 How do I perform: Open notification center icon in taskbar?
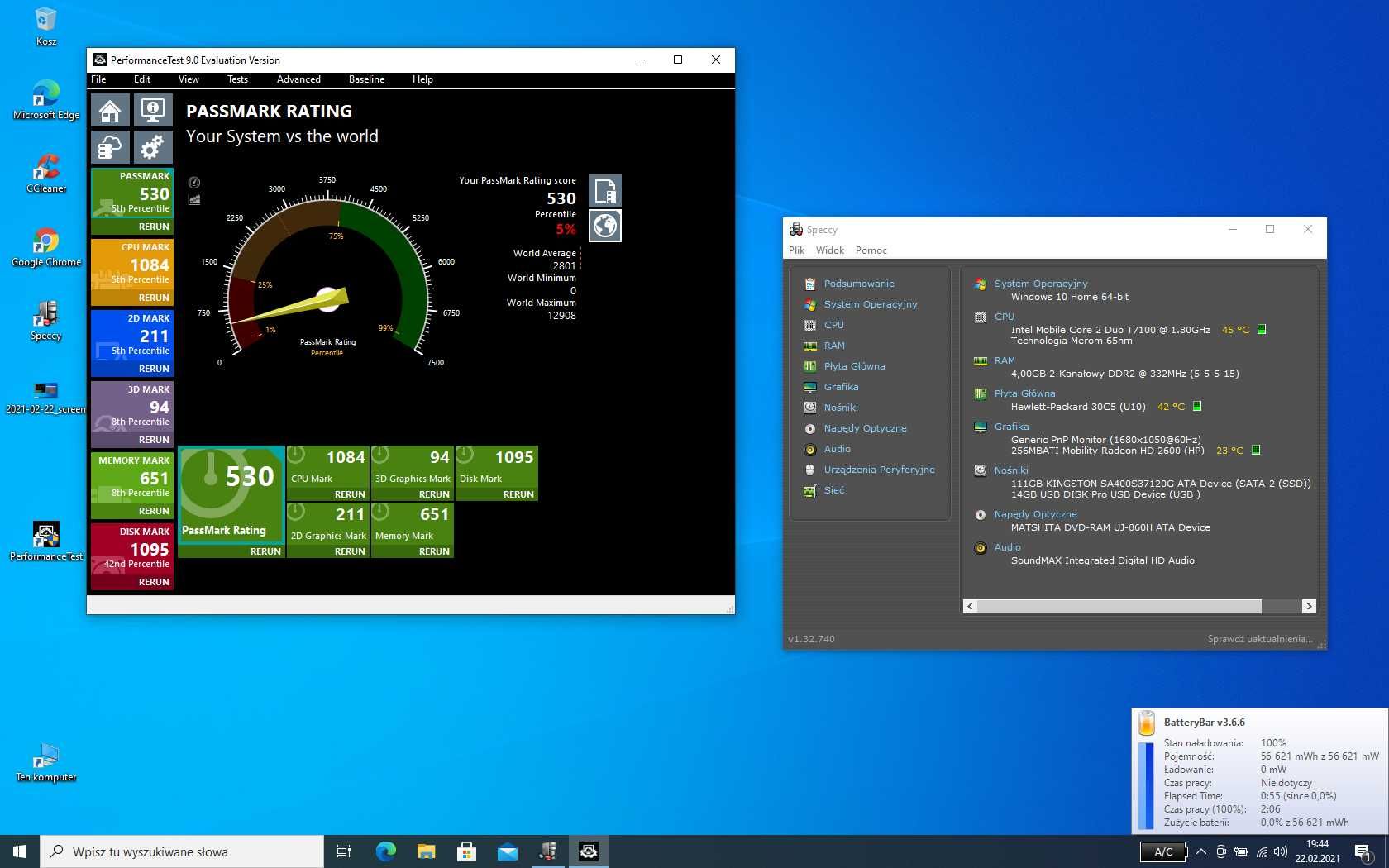pyautogui.click(x=1363, y=851)
